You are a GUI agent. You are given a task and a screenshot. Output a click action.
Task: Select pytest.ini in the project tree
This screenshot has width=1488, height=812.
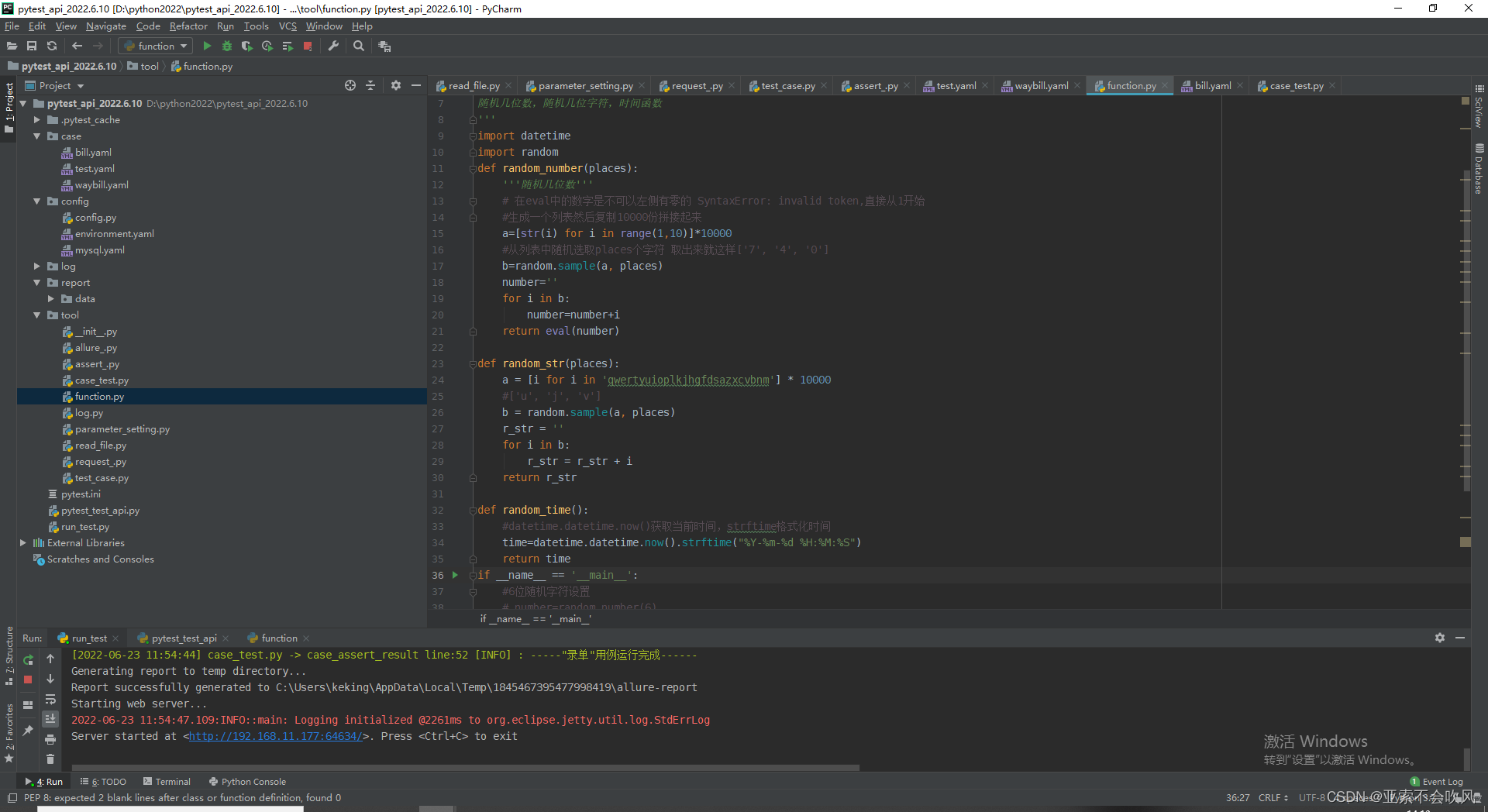pos(81,494)
